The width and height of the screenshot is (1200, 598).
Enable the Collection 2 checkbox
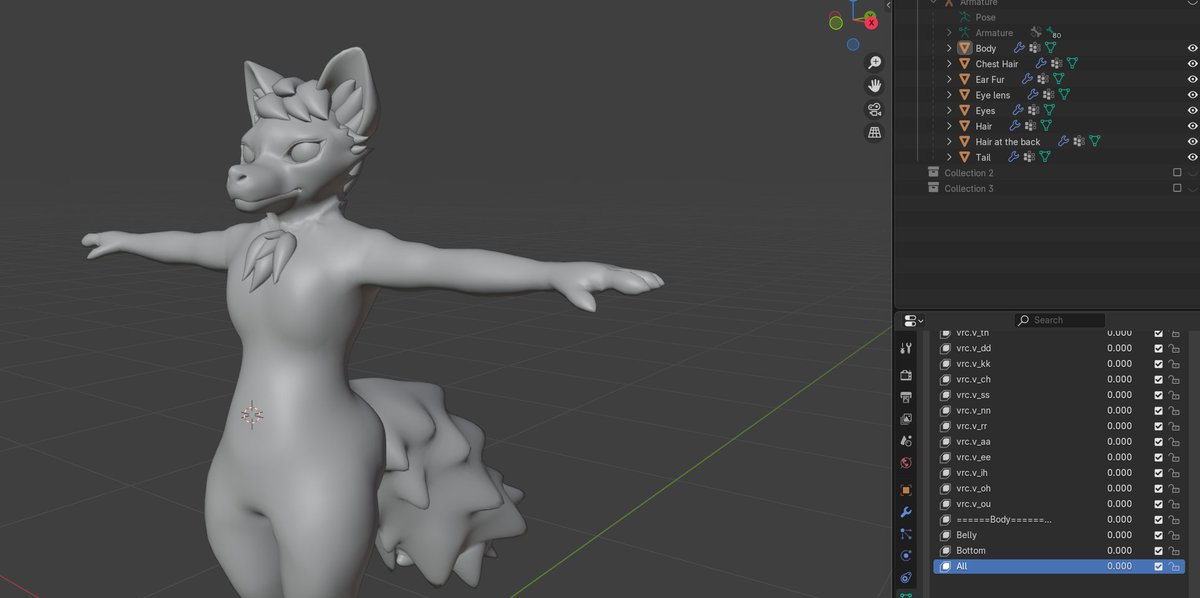tap(1177, 173)
